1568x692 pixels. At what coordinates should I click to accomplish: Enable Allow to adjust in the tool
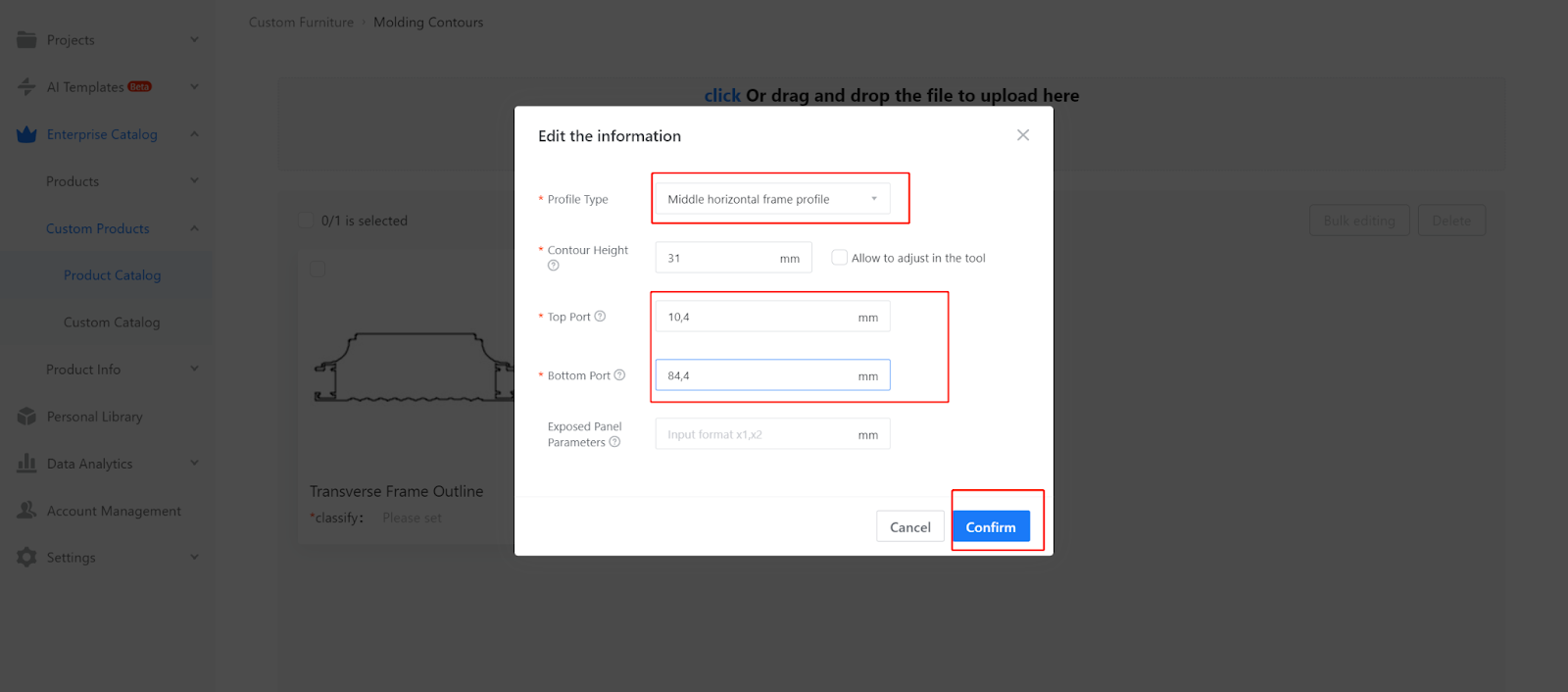click(839, 258)
